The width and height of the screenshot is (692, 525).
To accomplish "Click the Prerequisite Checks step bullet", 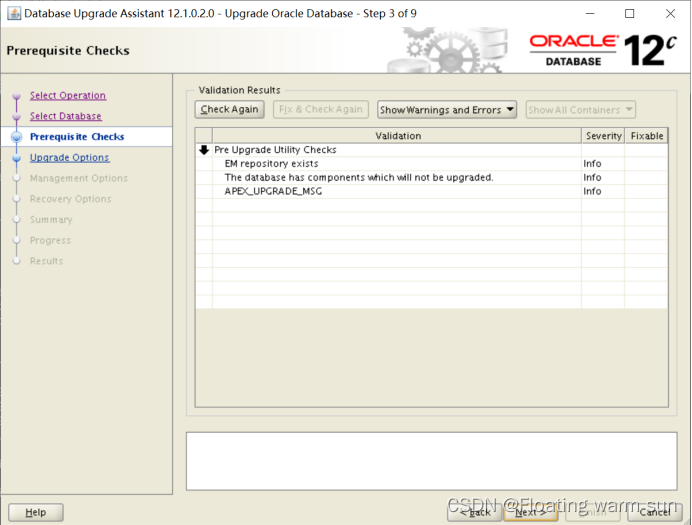I will click(17, 137).
